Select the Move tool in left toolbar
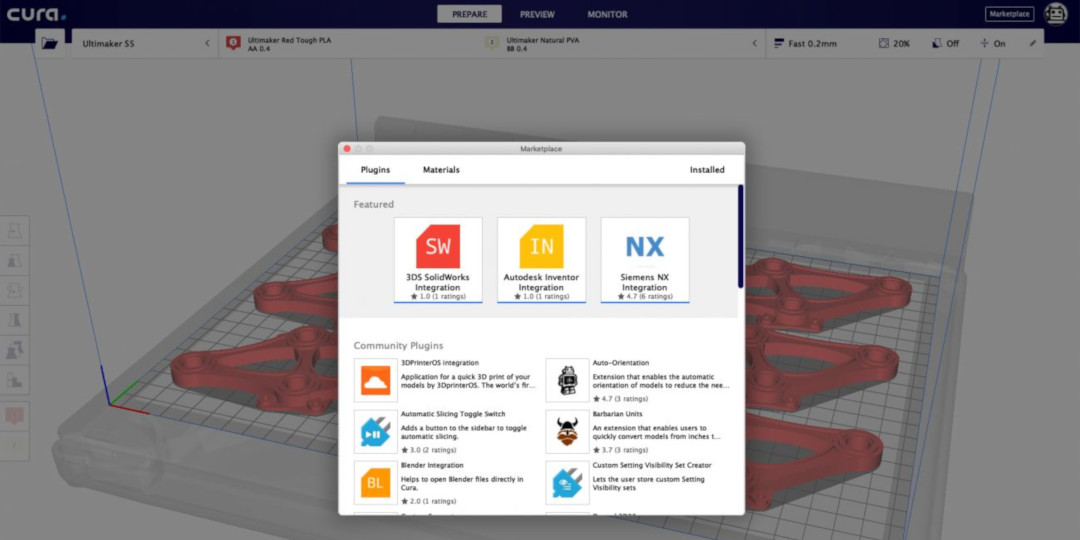The image size is (1080, 540). coord(15,231)
